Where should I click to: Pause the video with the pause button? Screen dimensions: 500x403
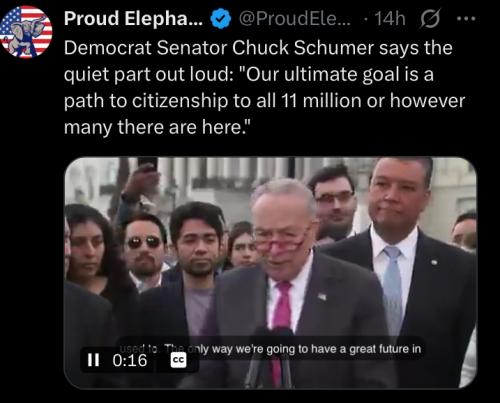tap(93, 360)
